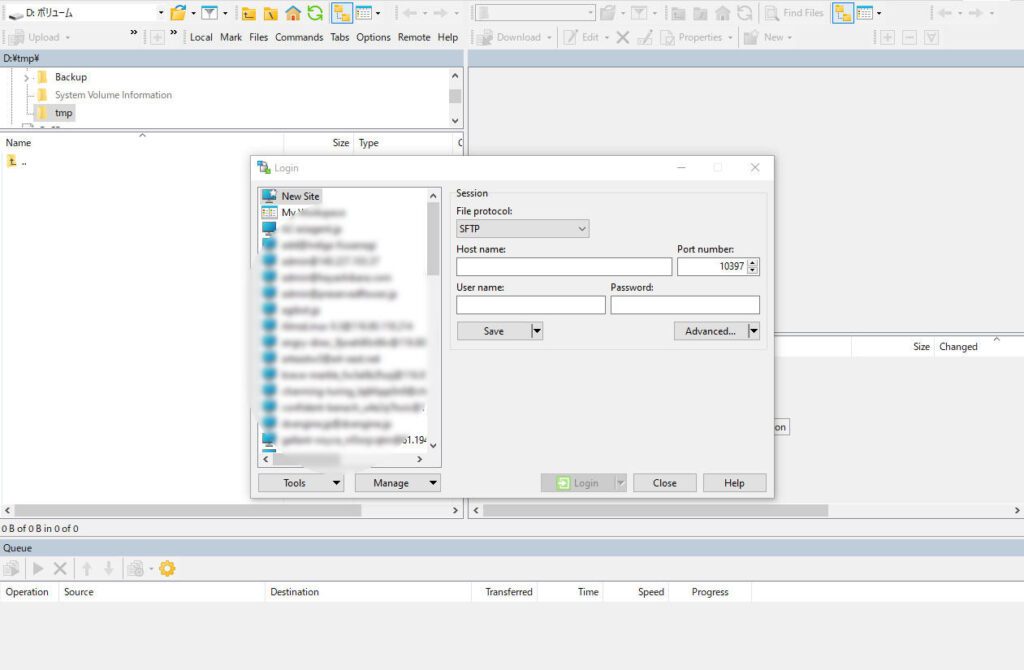Open the Mark menu
Image resolution: width=1024 pixels, height=670 pixels.
pos(231,37)
